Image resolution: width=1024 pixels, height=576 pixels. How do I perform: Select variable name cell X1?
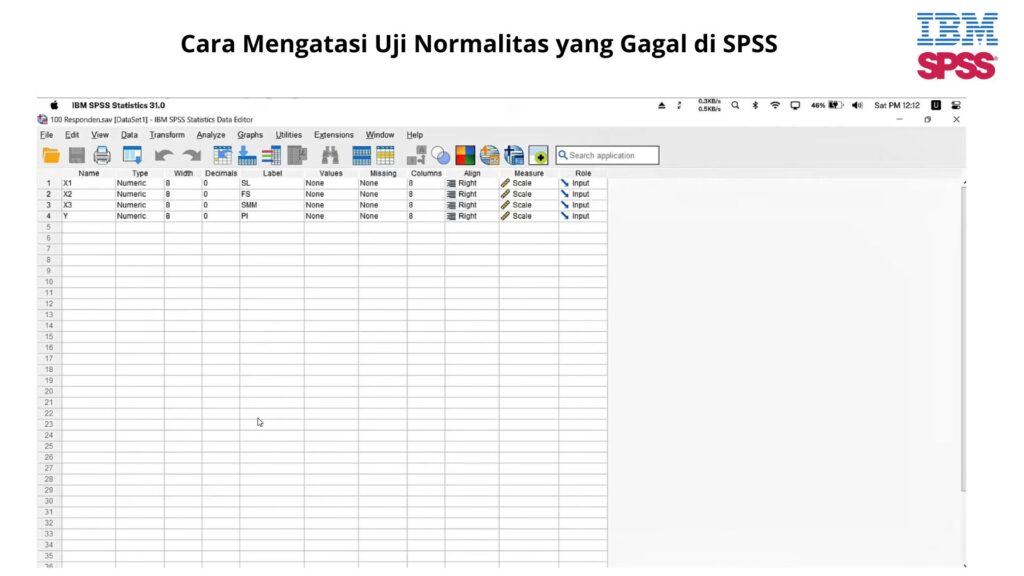[89, 184]
